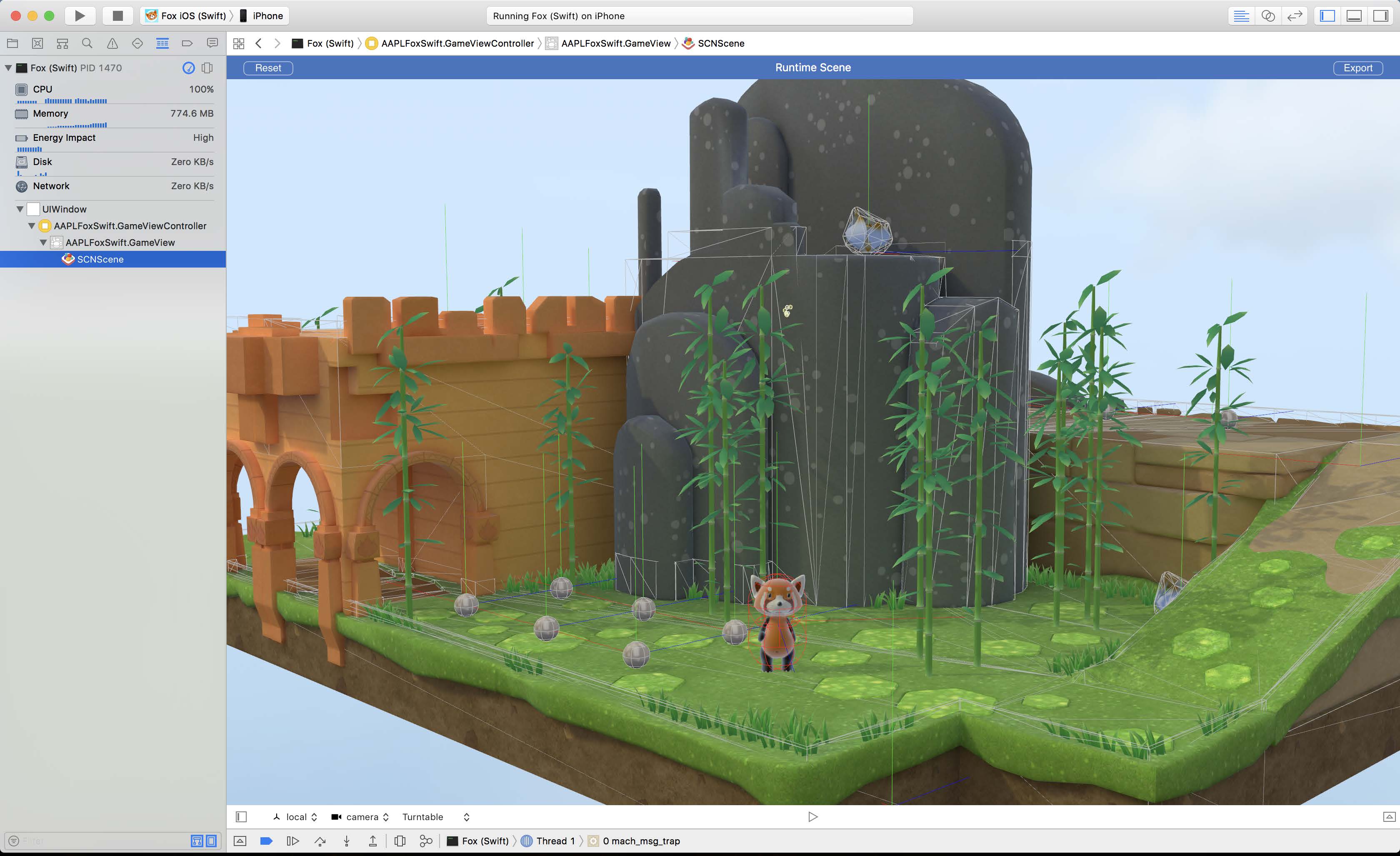Open the Find navigator magnifier
The width and height of the screenshot is (1400, 856).
point(87,43)
